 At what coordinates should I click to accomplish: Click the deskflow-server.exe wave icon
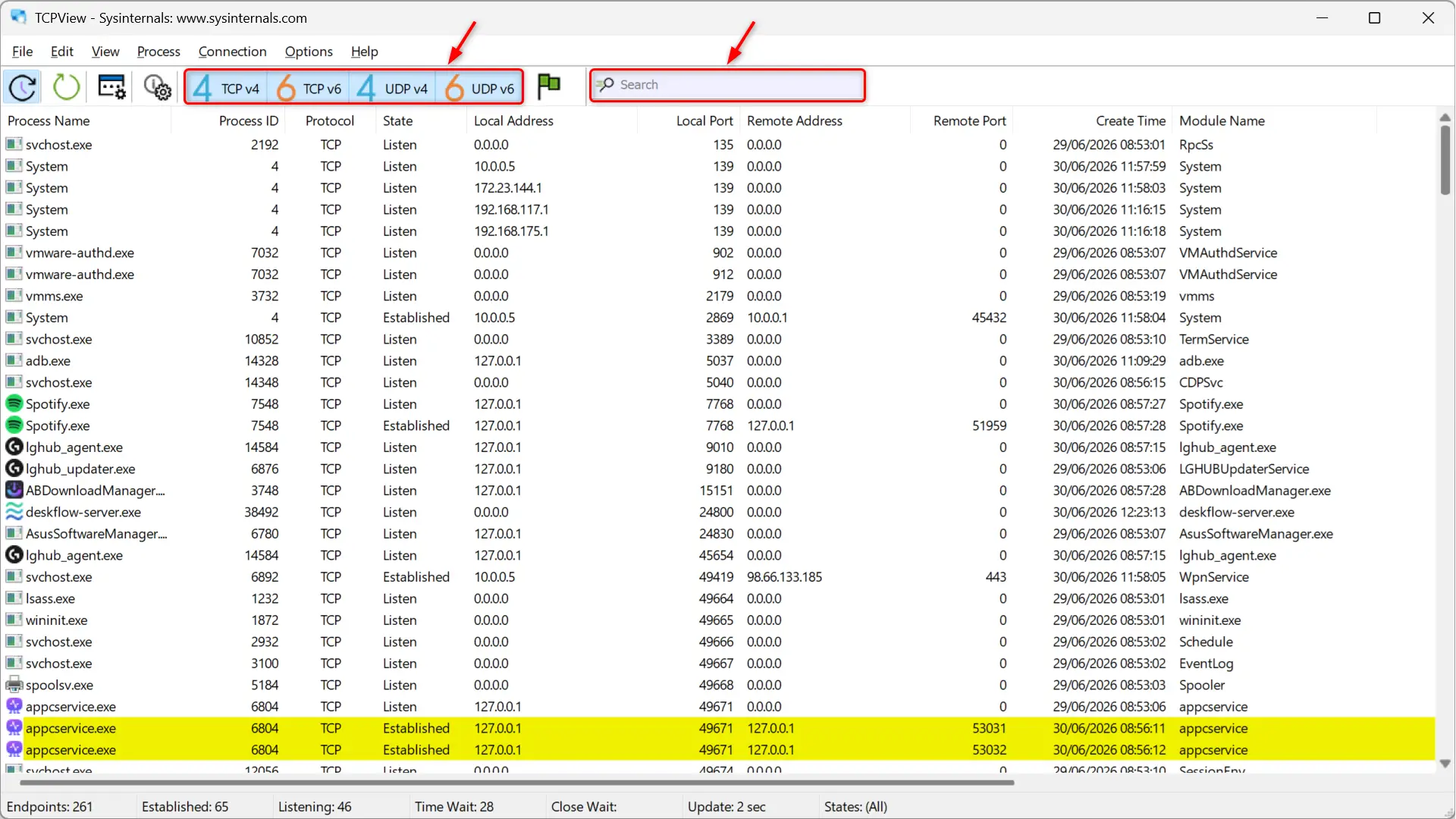[14, 511]
